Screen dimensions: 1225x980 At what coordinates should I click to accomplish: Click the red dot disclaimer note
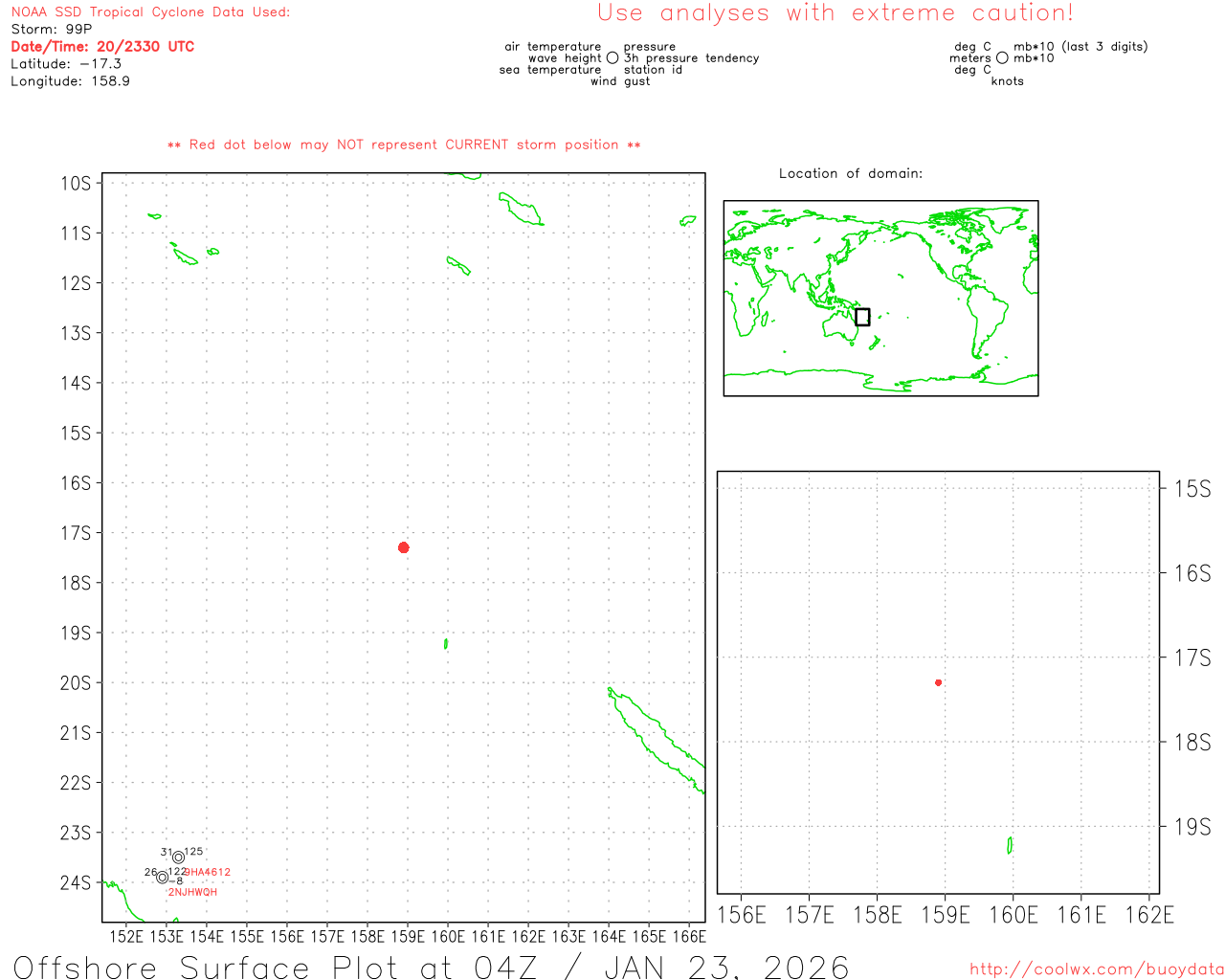click(x=404, y=145)
